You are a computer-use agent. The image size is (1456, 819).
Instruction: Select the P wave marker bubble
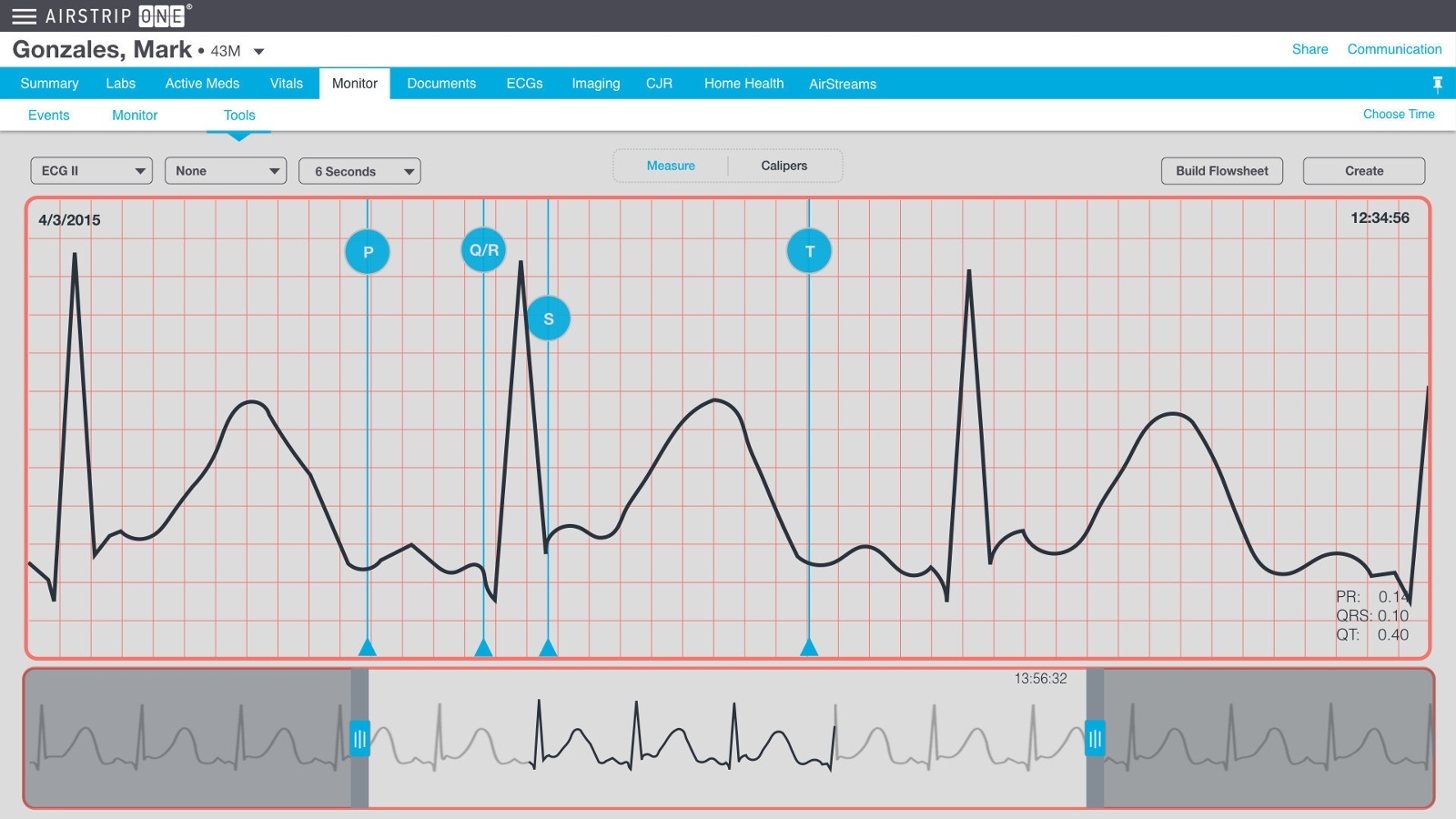[368, 252]
